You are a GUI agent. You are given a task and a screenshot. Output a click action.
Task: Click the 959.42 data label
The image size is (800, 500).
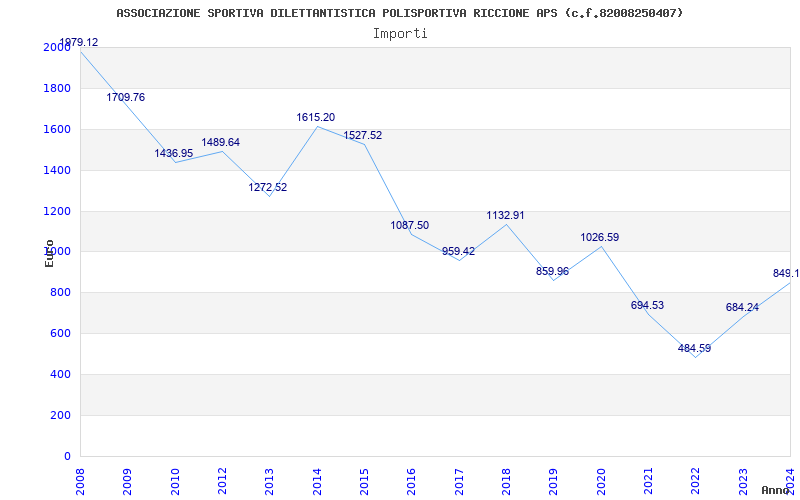[x=458, y=251]
